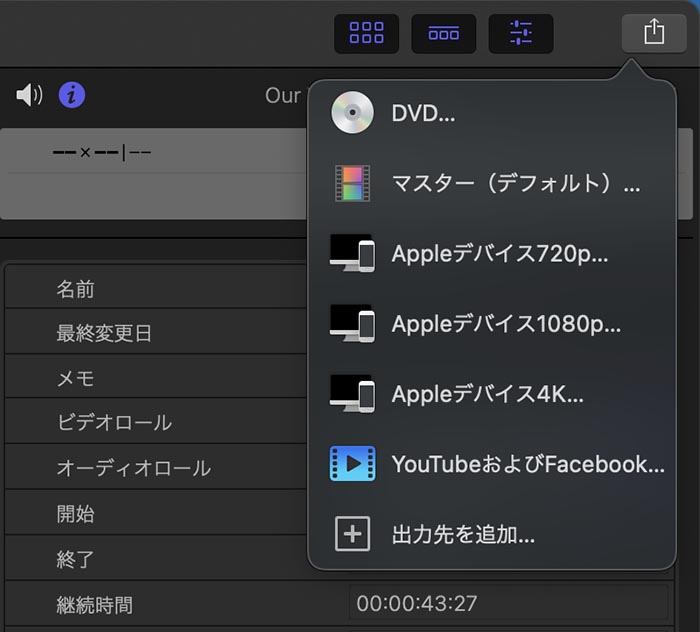Select 出力先を追加... to add destination
Screen dimensions: 700x632
coord(492,534)
